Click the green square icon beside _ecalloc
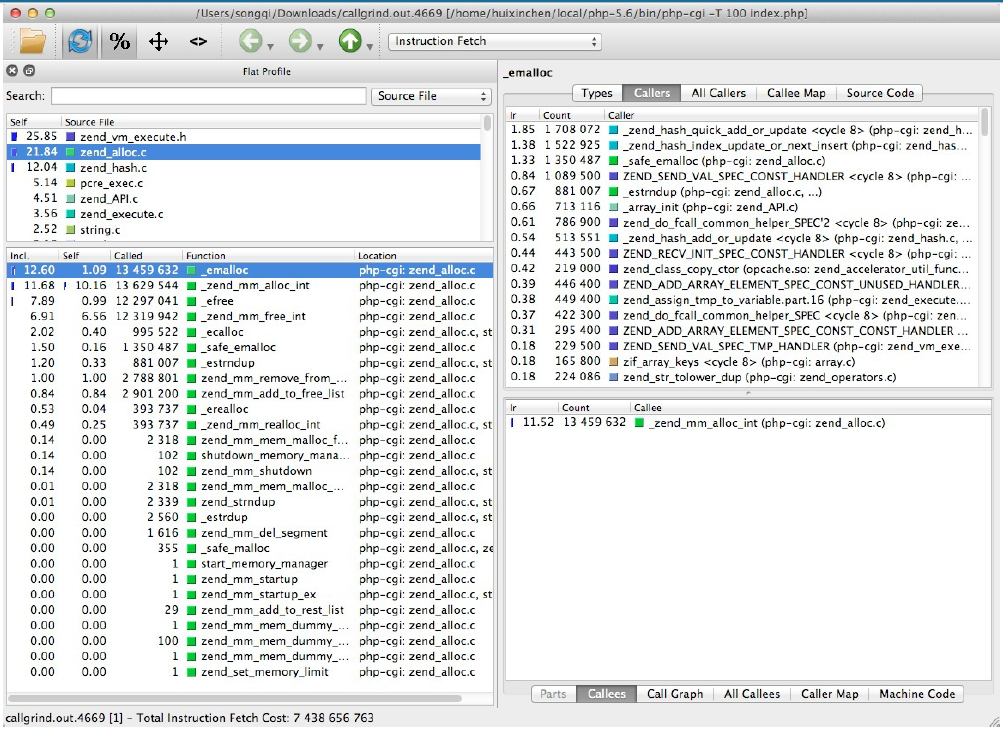Screen dimensions: 1003x729 191,332
